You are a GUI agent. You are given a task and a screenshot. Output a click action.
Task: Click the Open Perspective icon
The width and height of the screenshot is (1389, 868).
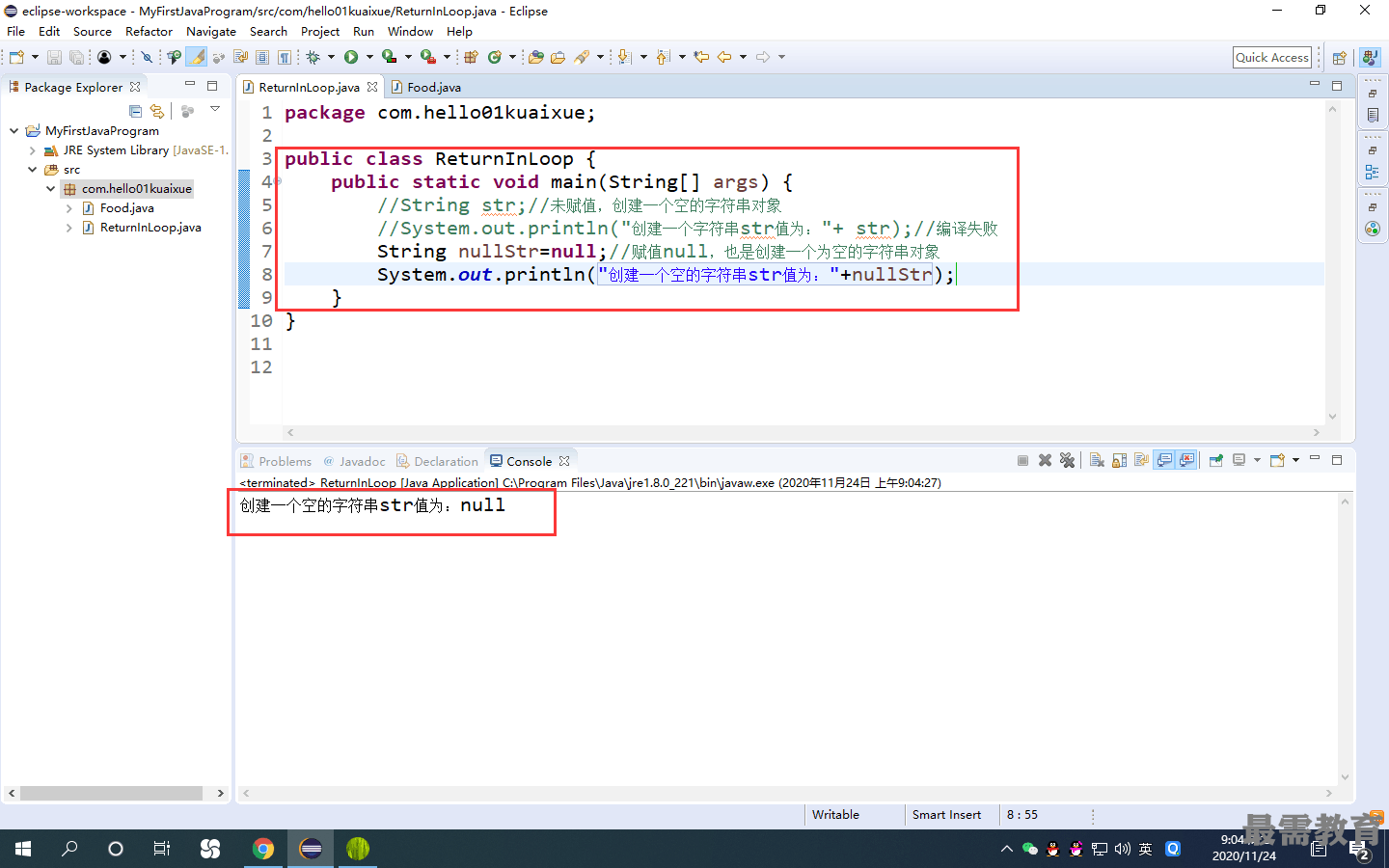(1339, 58)
